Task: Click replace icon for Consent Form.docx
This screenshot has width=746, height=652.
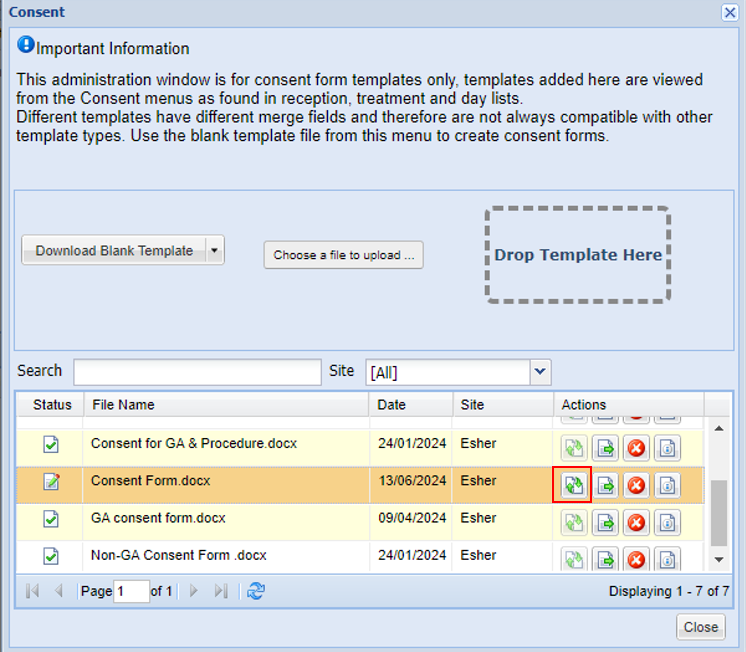Action: (x=574, y=485)
